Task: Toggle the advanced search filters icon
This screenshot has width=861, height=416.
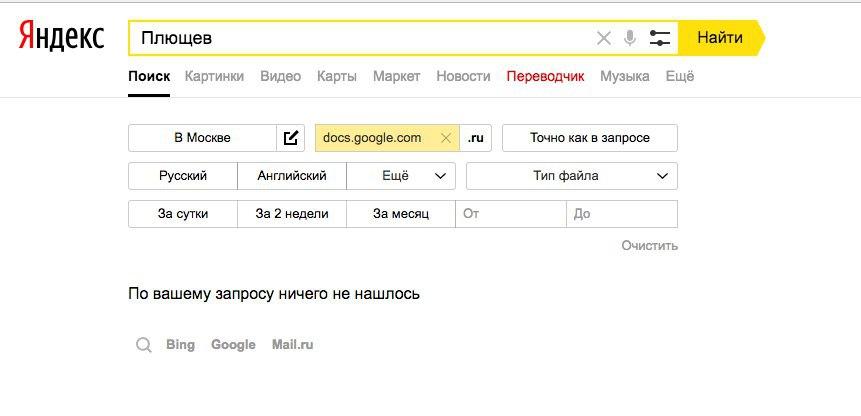Action: click(660, 38)
